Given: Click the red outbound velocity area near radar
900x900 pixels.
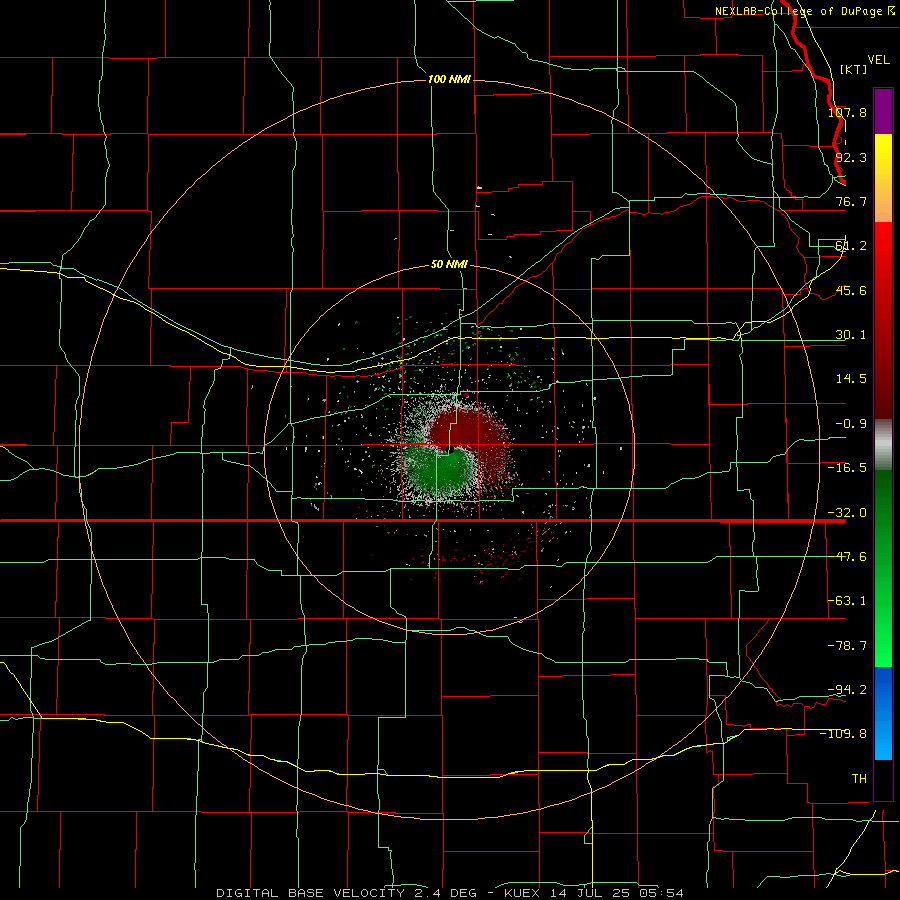Looking at the screenshot, I should pyautogui.click(x=474, y=430).
